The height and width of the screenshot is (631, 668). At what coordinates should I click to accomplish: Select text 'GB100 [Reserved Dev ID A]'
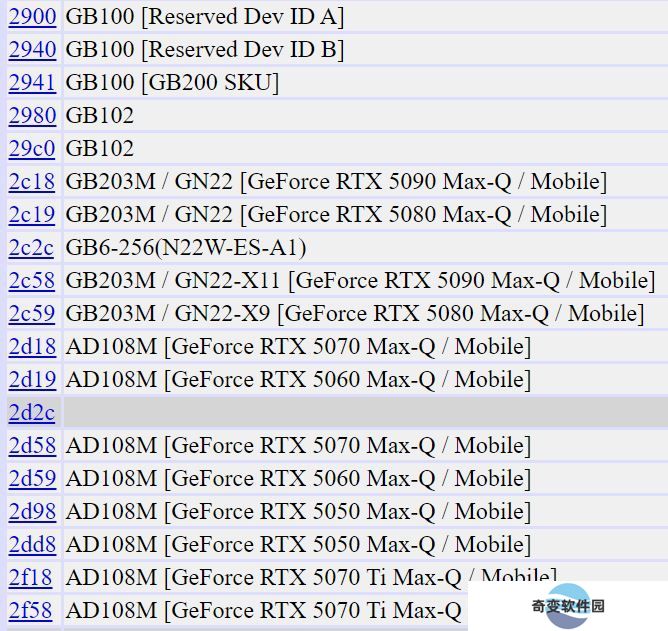[204, 17]
